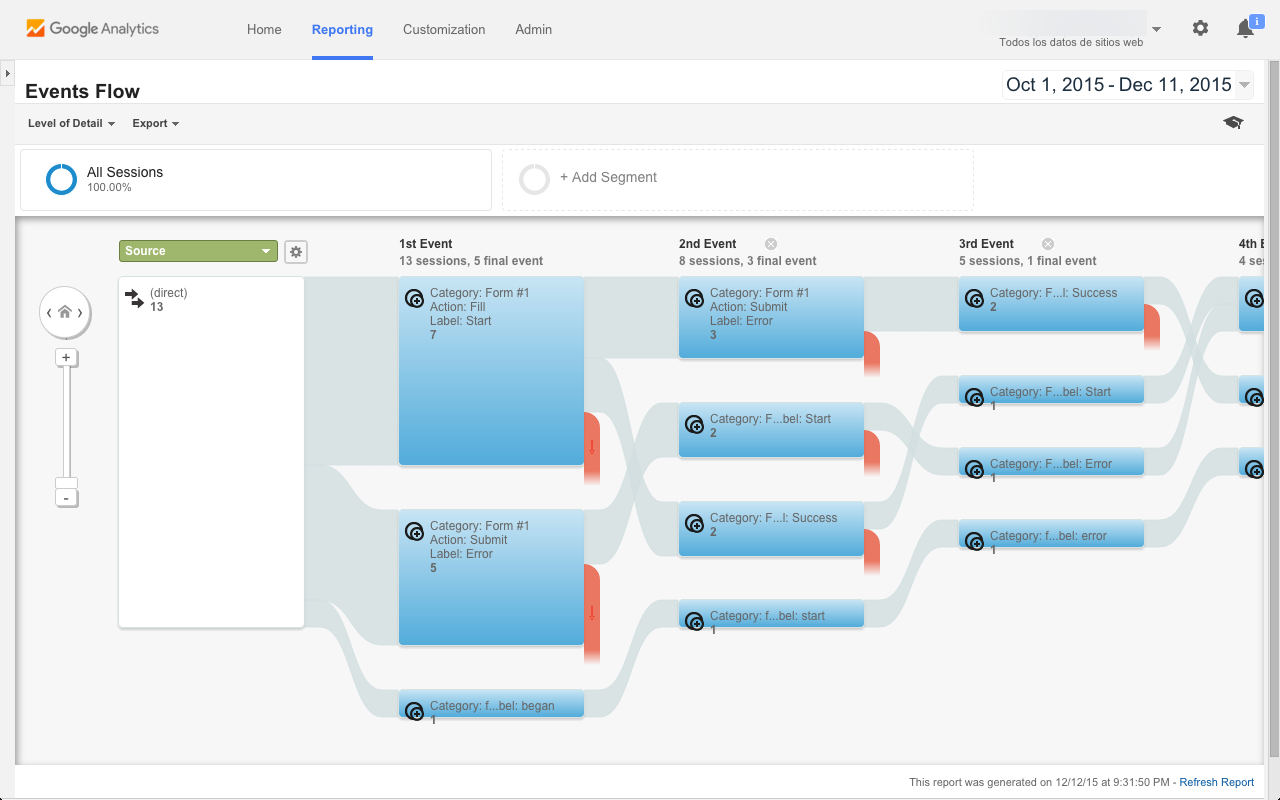Viewport: 1280px width, 800px height.
Task: Click the home icon in flow zoom navigation
Action: [x=65, y=312]
